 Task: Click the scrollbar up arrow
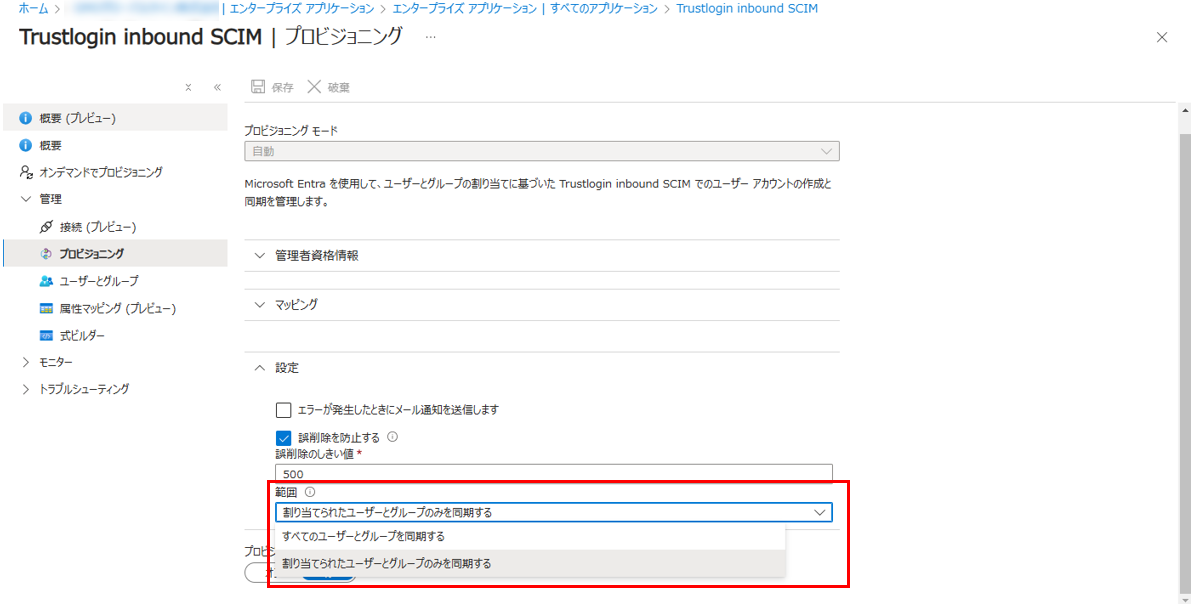pos(1185,111)
